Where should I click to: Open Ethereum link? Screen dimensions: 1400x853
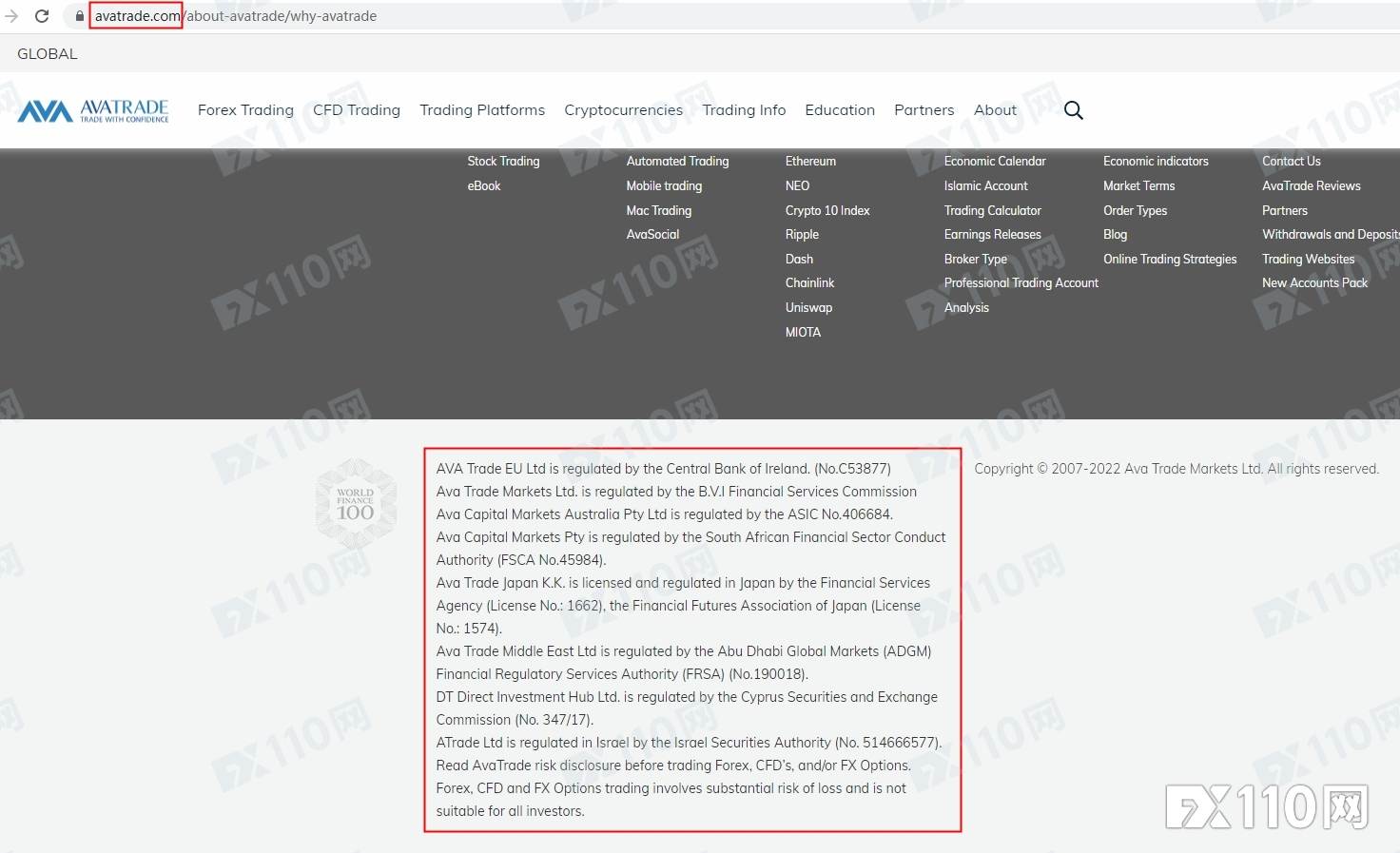tap(810, 162)
